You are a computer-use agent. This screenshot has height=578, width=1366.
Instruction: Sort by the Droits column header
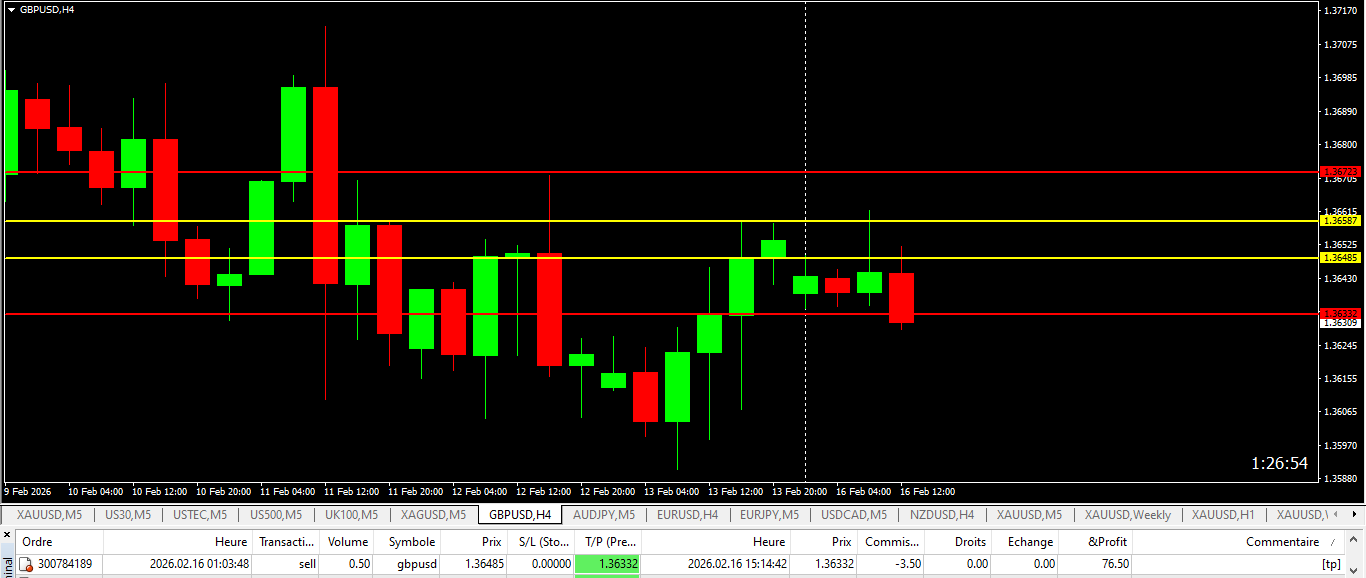point(958,542)
